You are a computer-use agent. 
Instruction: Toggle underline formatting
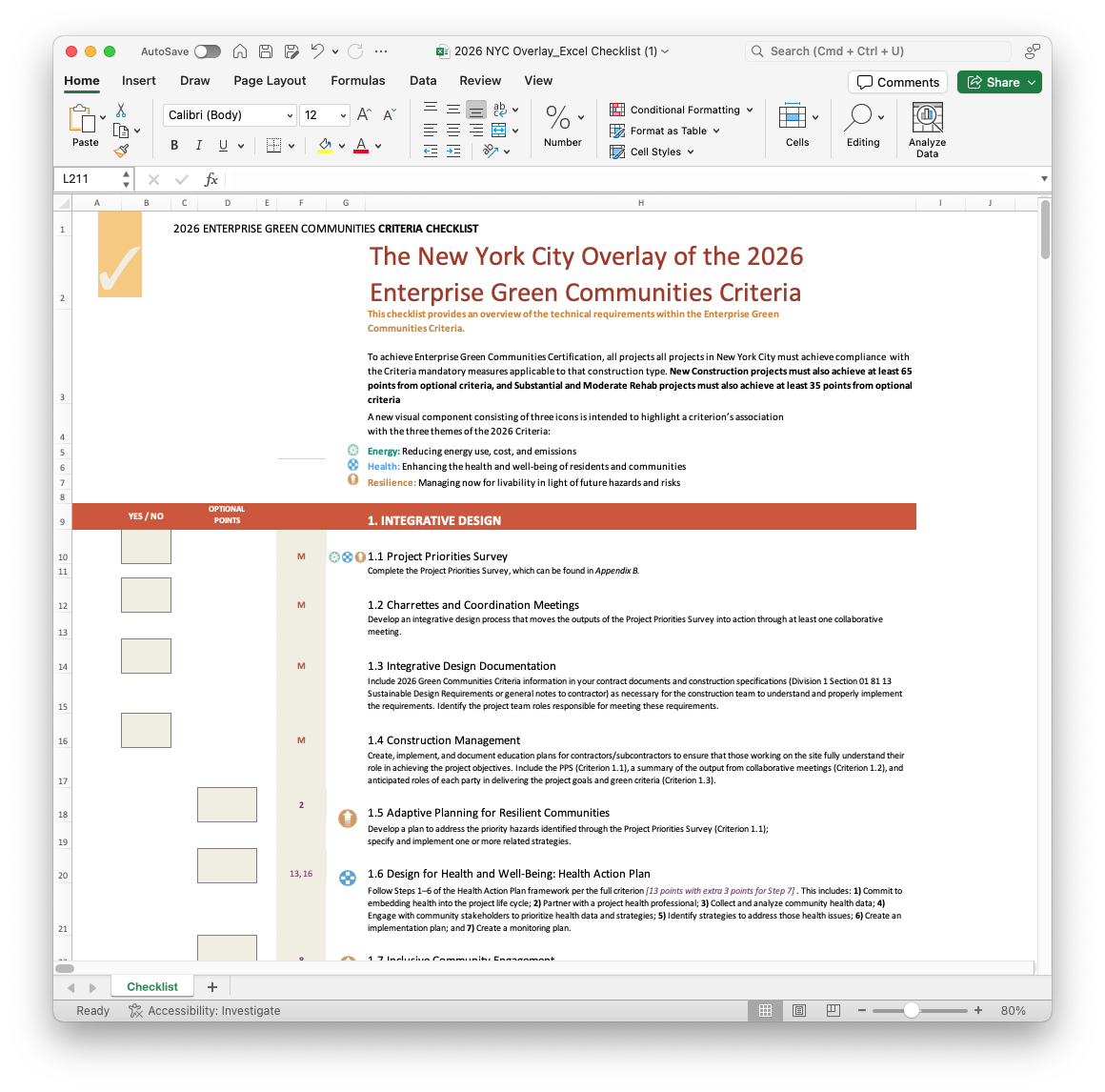224,145
